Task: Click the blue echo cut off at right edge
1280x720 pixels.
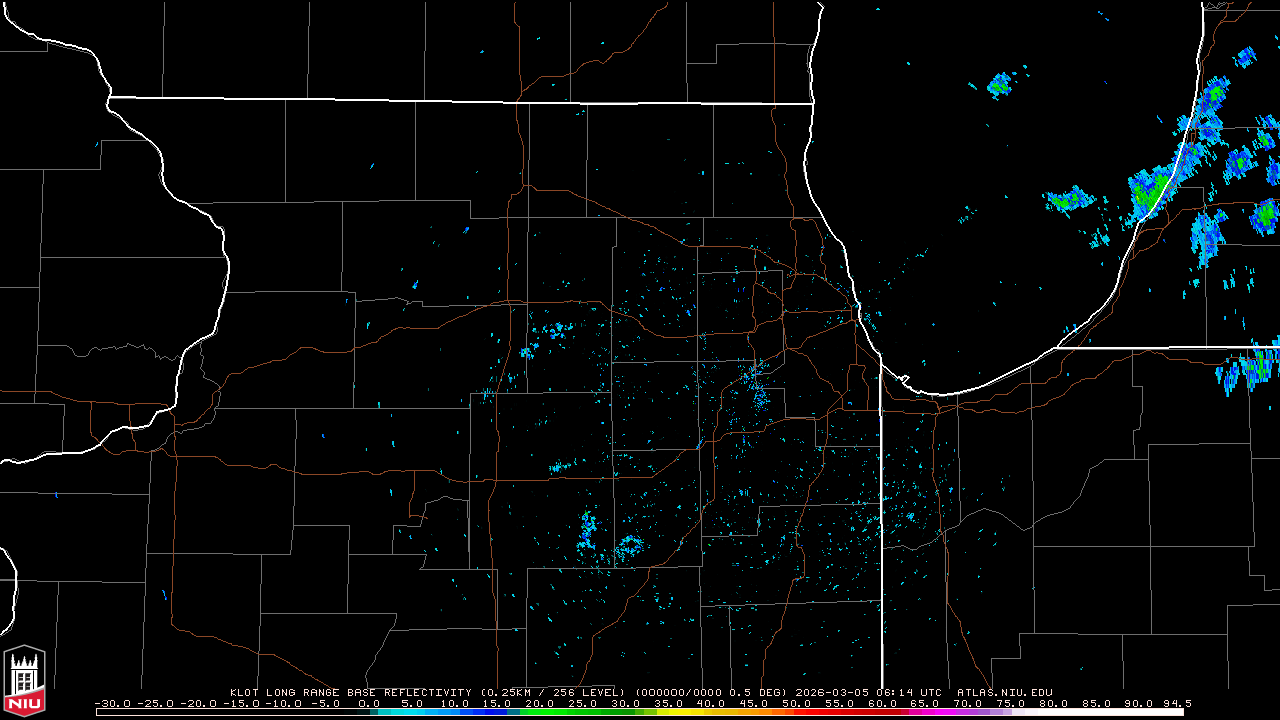Action: click(1250, 368)
